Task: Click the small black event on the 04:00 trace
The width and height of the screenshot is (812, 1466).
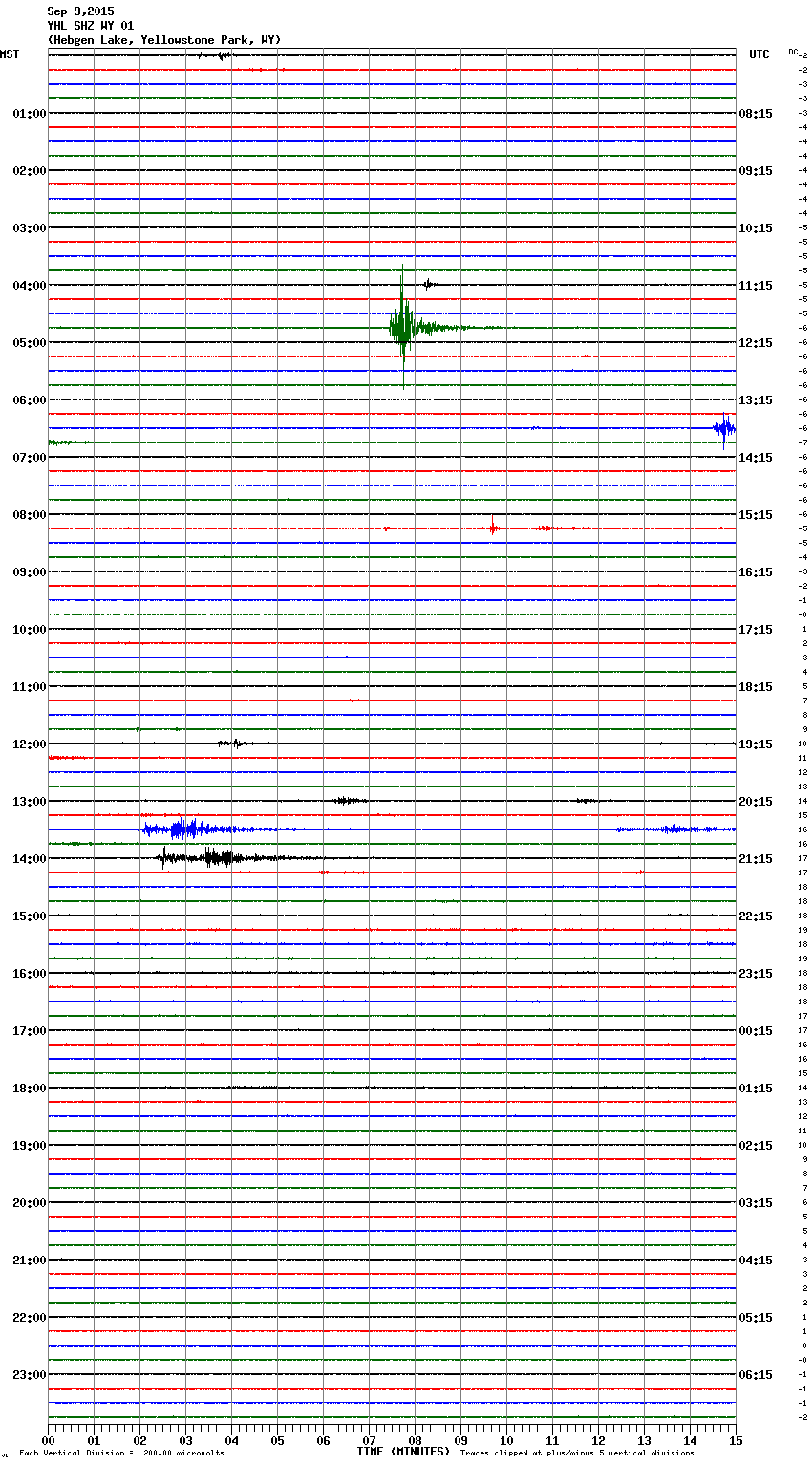Action: tap(429, 284)
